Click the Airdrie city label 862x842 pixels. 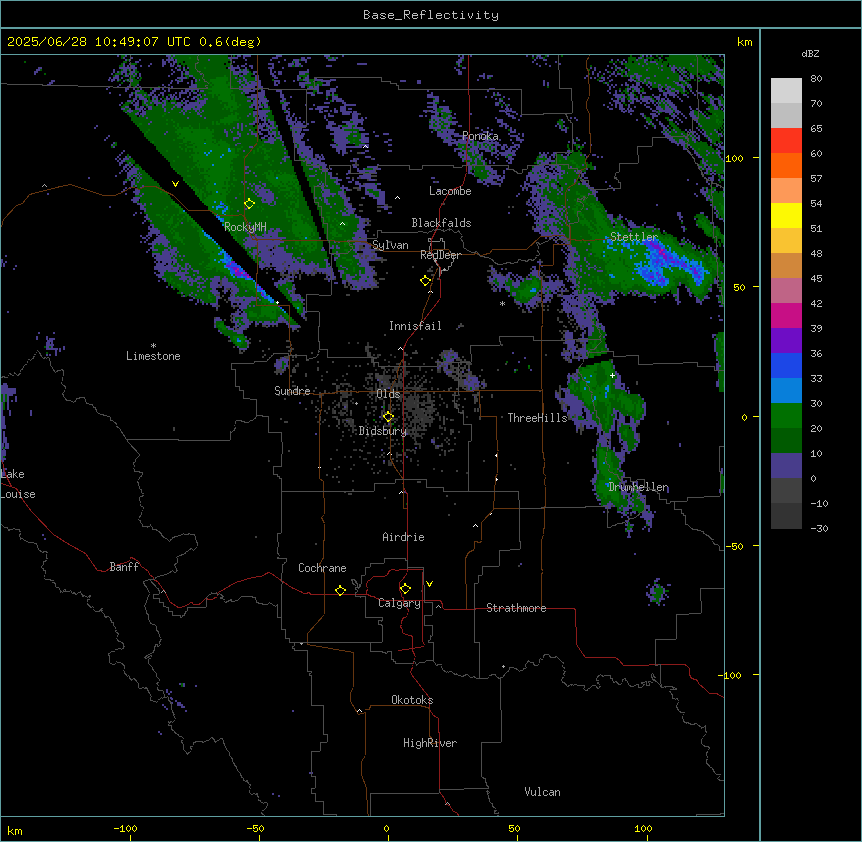403,537
